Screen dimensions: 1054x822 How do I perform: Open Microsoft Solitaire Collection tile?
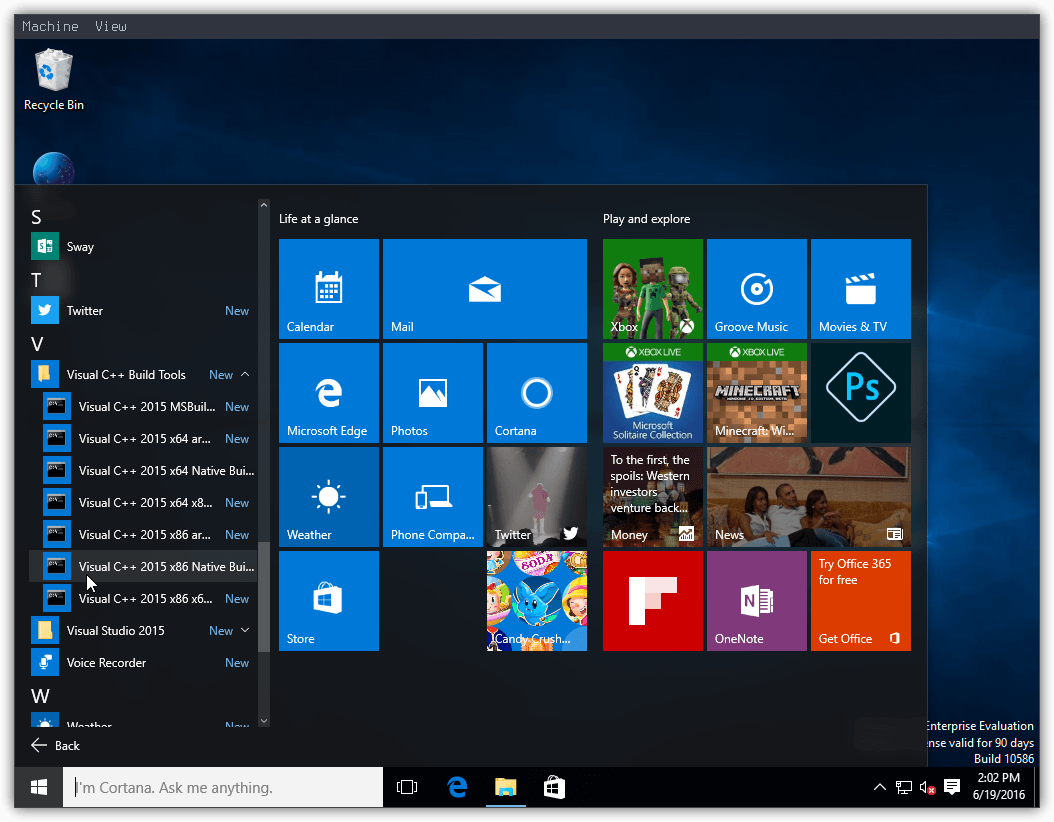pos(653,393)
